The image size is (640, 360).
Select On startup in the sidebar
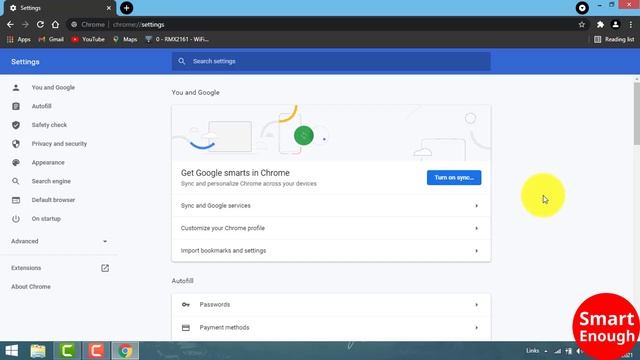(x=46, y=219)
